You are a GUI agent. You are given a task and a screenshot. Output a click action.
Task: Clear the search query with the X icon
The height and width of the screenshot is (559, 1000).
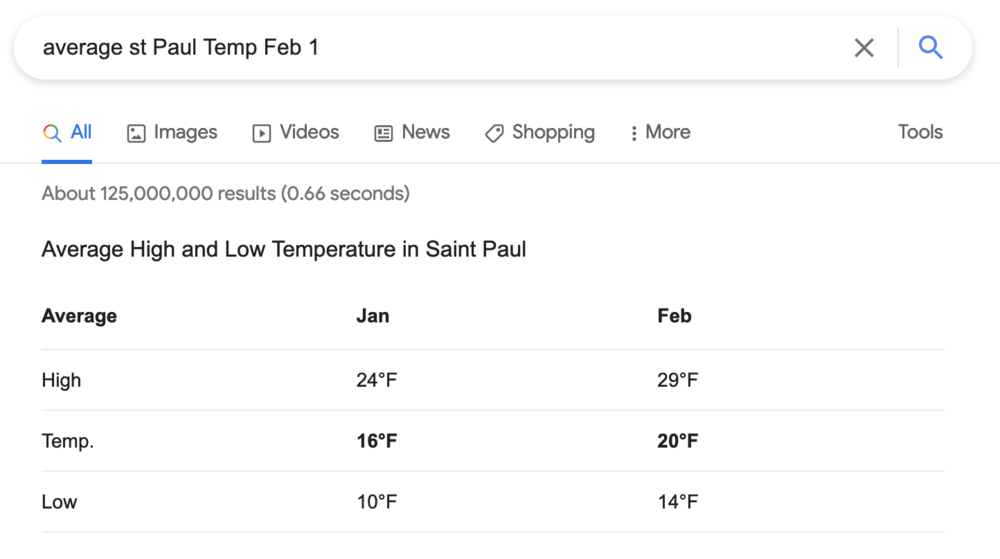pos(864,47)
